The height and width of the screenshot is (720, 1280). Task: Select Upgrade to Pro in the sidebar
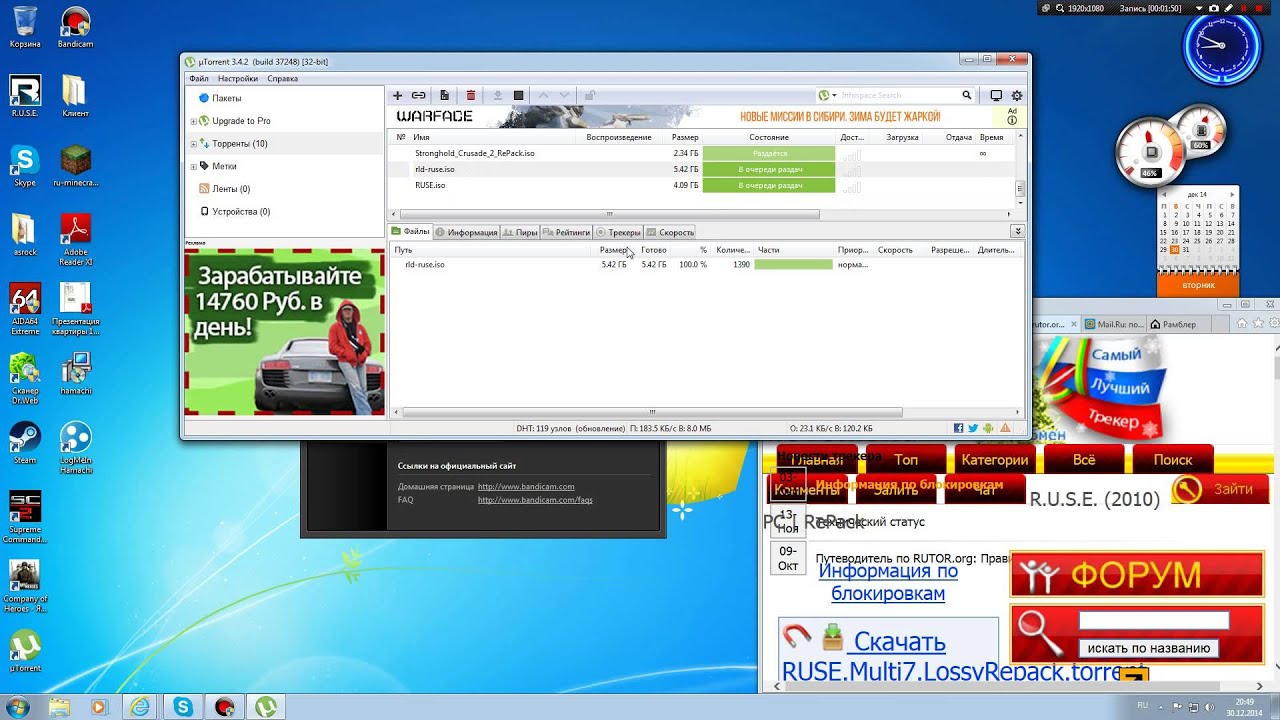[x=241, y=121]
